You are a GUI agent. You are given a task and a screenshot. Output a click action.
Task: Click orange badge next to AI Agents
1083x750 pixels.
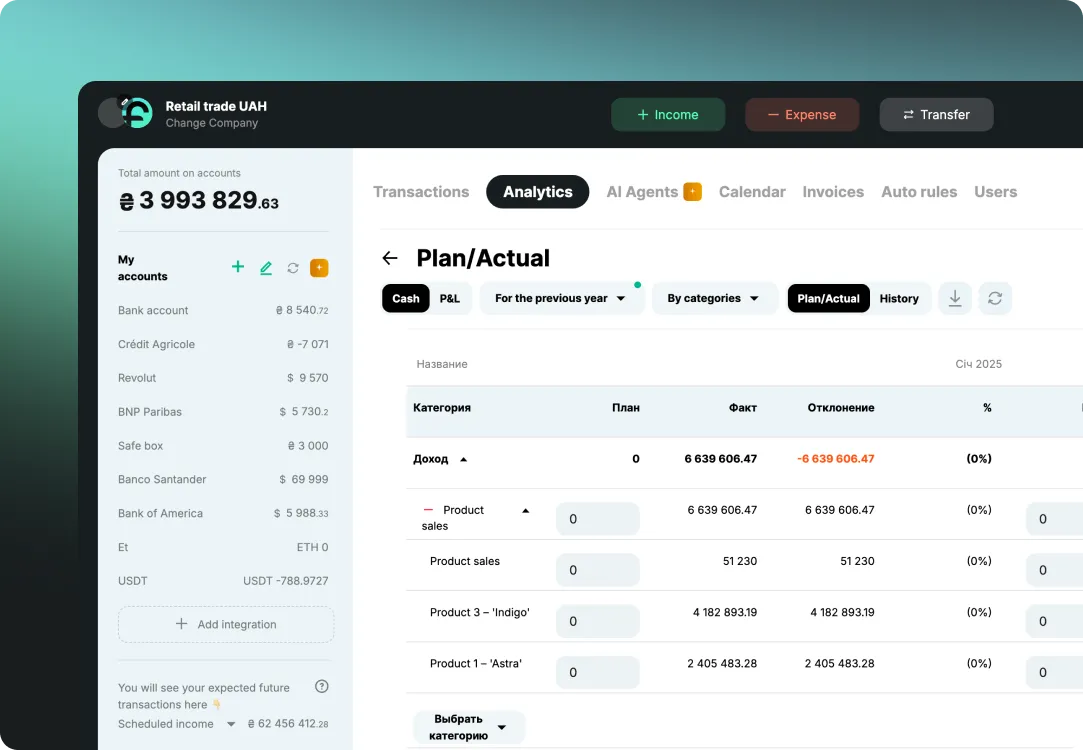click(x=692, y=191)
